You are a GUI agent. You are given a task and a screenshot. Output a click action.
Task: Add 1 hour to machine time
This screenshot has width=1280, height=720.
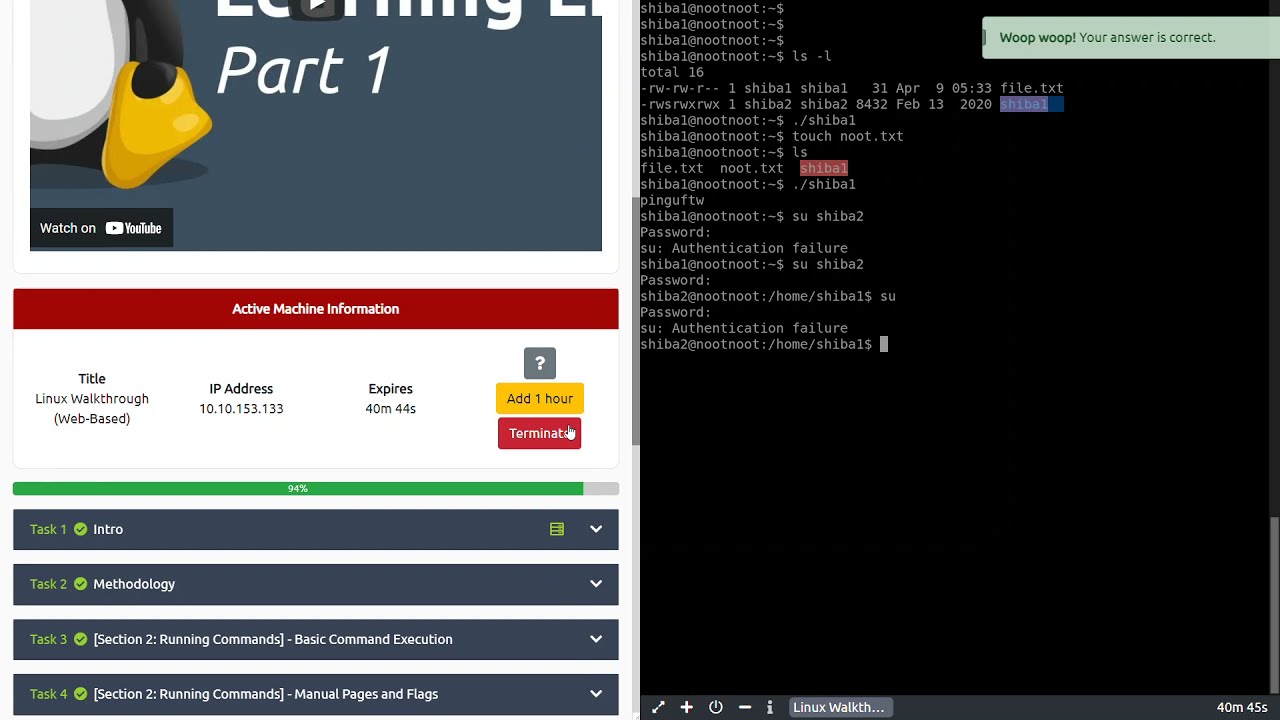point(539,398)
